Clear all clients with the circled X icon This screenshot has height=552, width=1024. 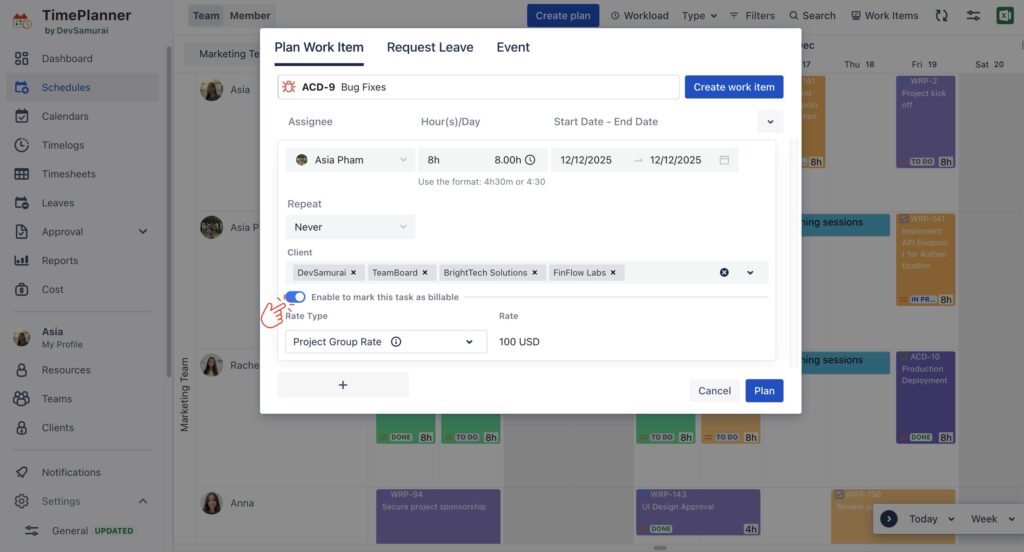click(x=724, y=272)
